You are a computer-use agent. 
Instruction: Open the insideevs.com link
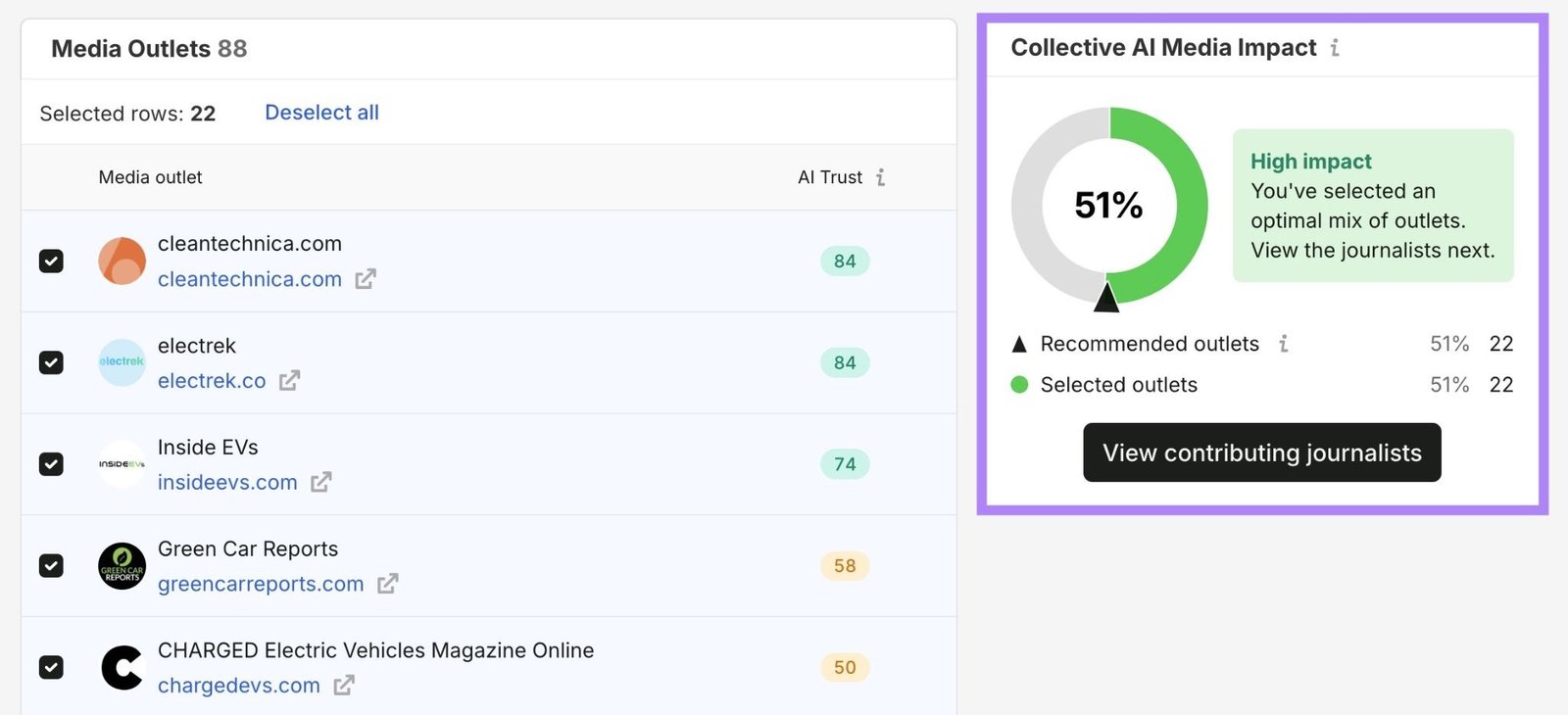[x=227, y=483]
